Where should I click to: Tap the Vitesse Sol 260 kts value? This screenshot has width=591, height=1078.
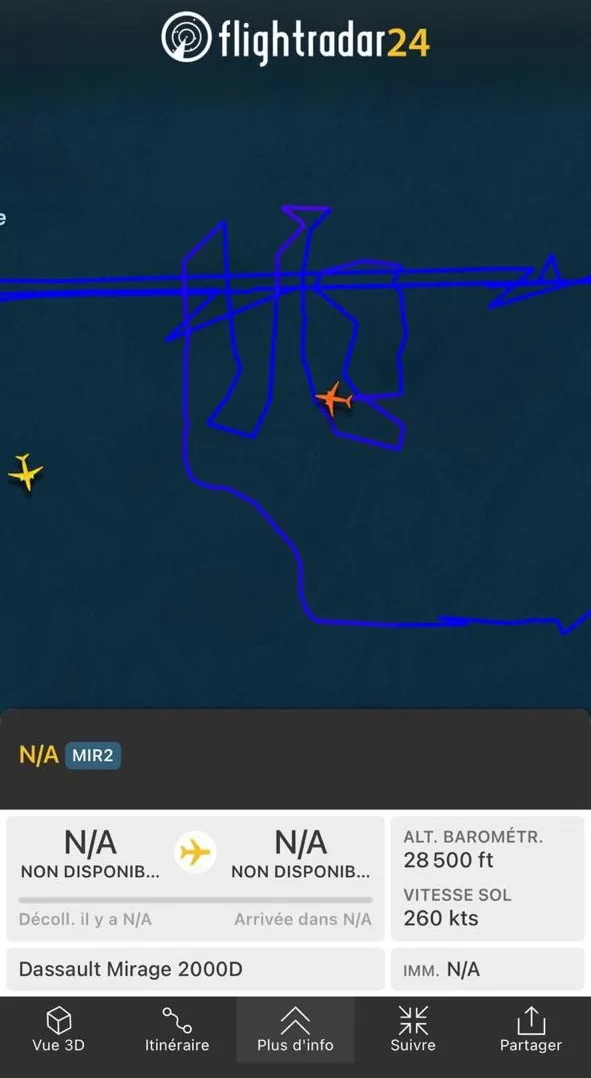coord(441,918)
